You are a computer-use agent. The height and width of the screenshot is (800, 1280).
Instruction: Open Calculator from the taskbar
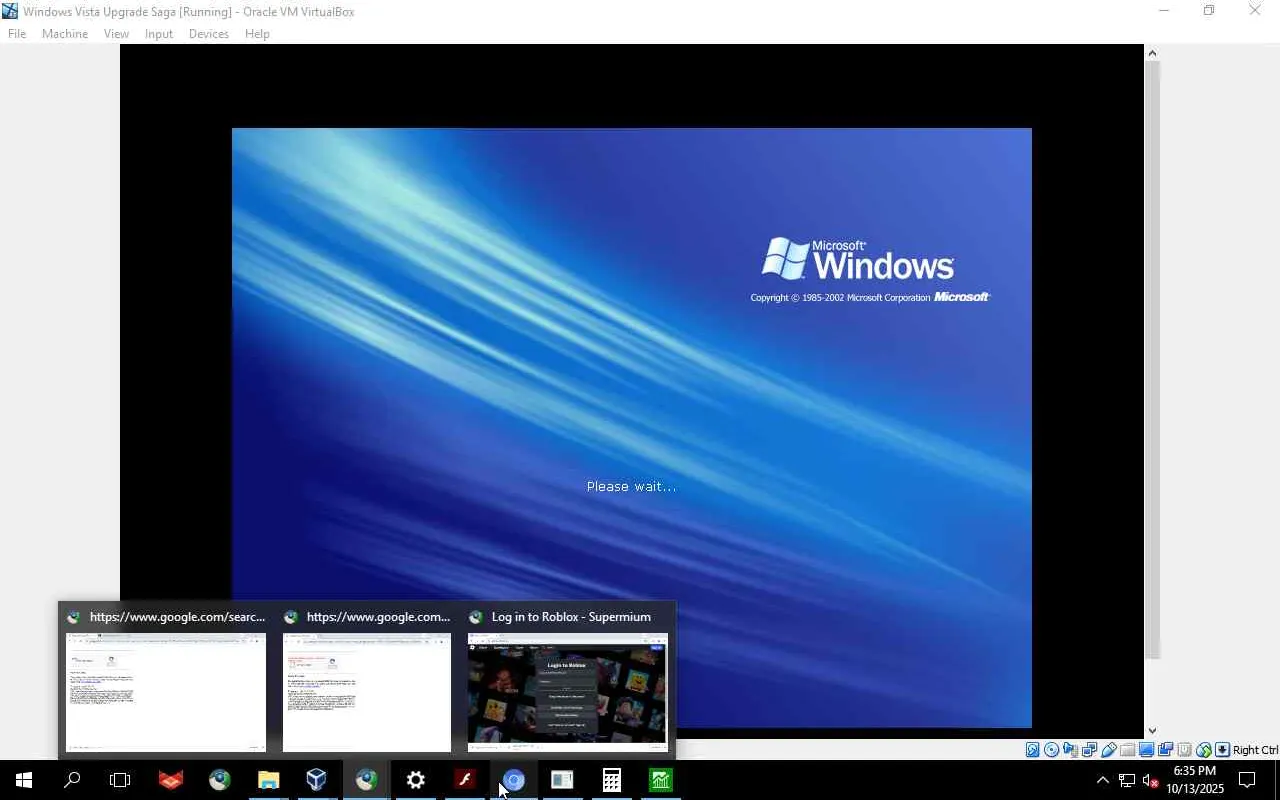[x=611, y=780]
